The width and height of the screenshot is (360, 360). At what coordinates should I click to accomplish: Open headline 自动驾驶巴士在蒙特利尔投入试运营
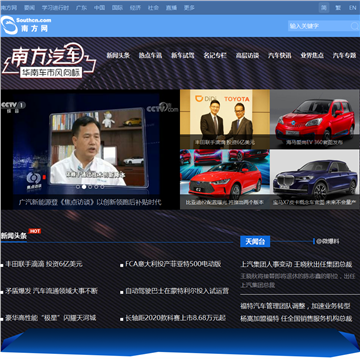pos(177,291)
